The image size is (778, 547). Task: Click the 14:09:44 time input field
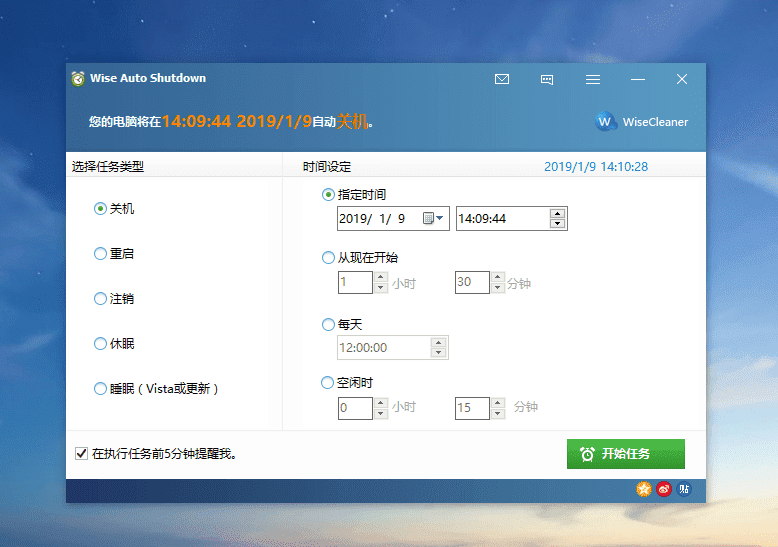coord(500,218)
